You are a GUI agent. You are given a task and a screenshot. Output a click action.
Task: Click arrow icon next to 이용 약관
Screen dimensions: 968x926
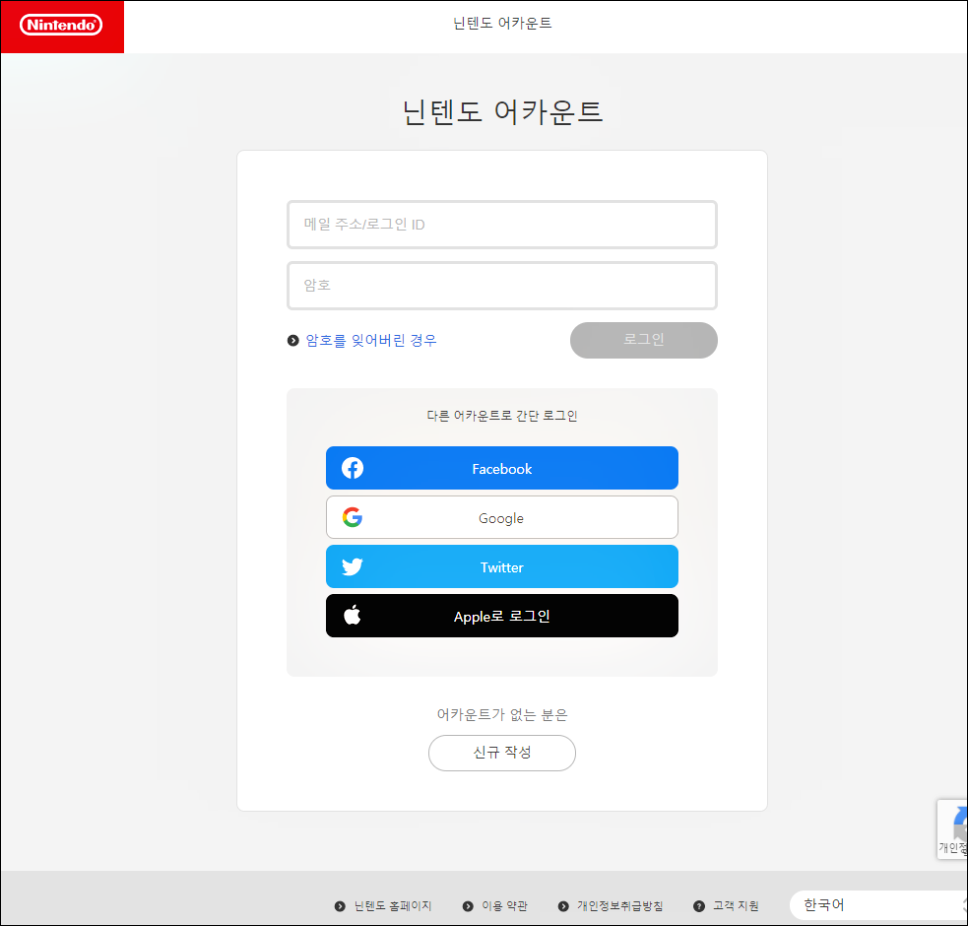[468, 906]
